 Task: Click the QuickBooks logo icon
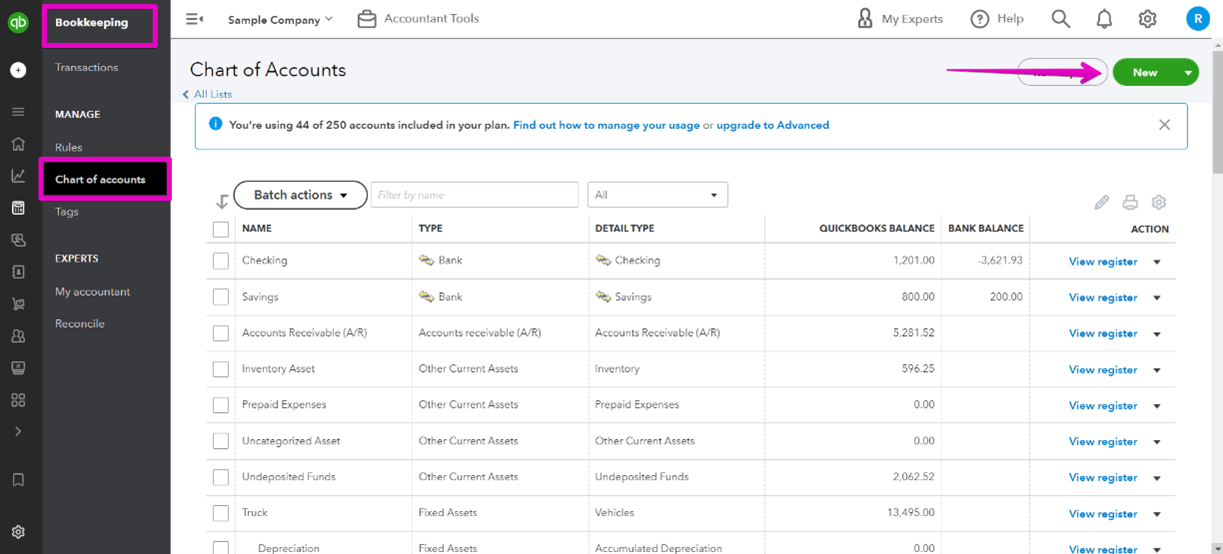[18, 23]
